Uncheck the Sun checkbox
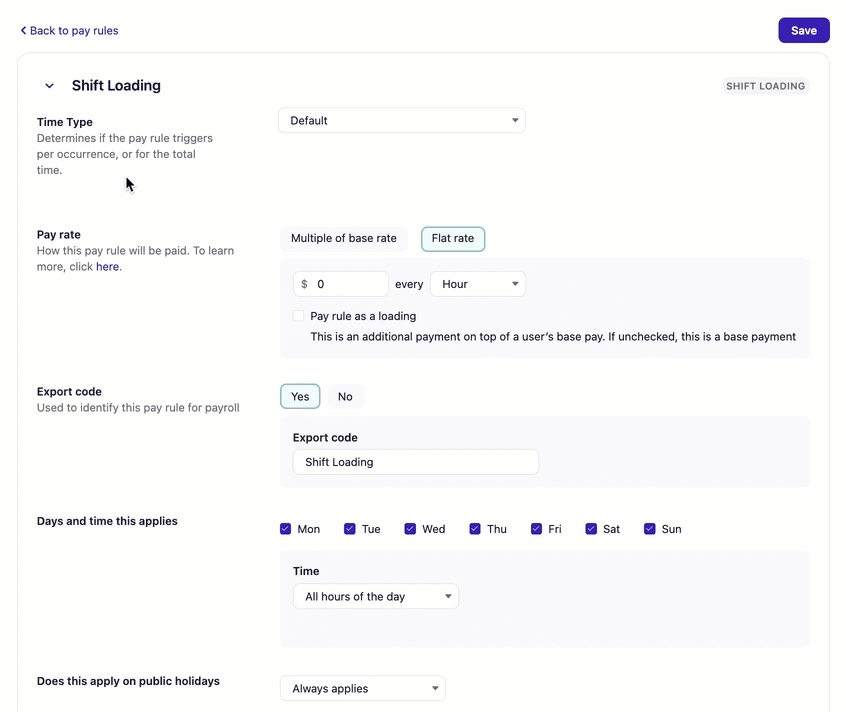Screen dimensions: 846x712 (x=650, y=529)
